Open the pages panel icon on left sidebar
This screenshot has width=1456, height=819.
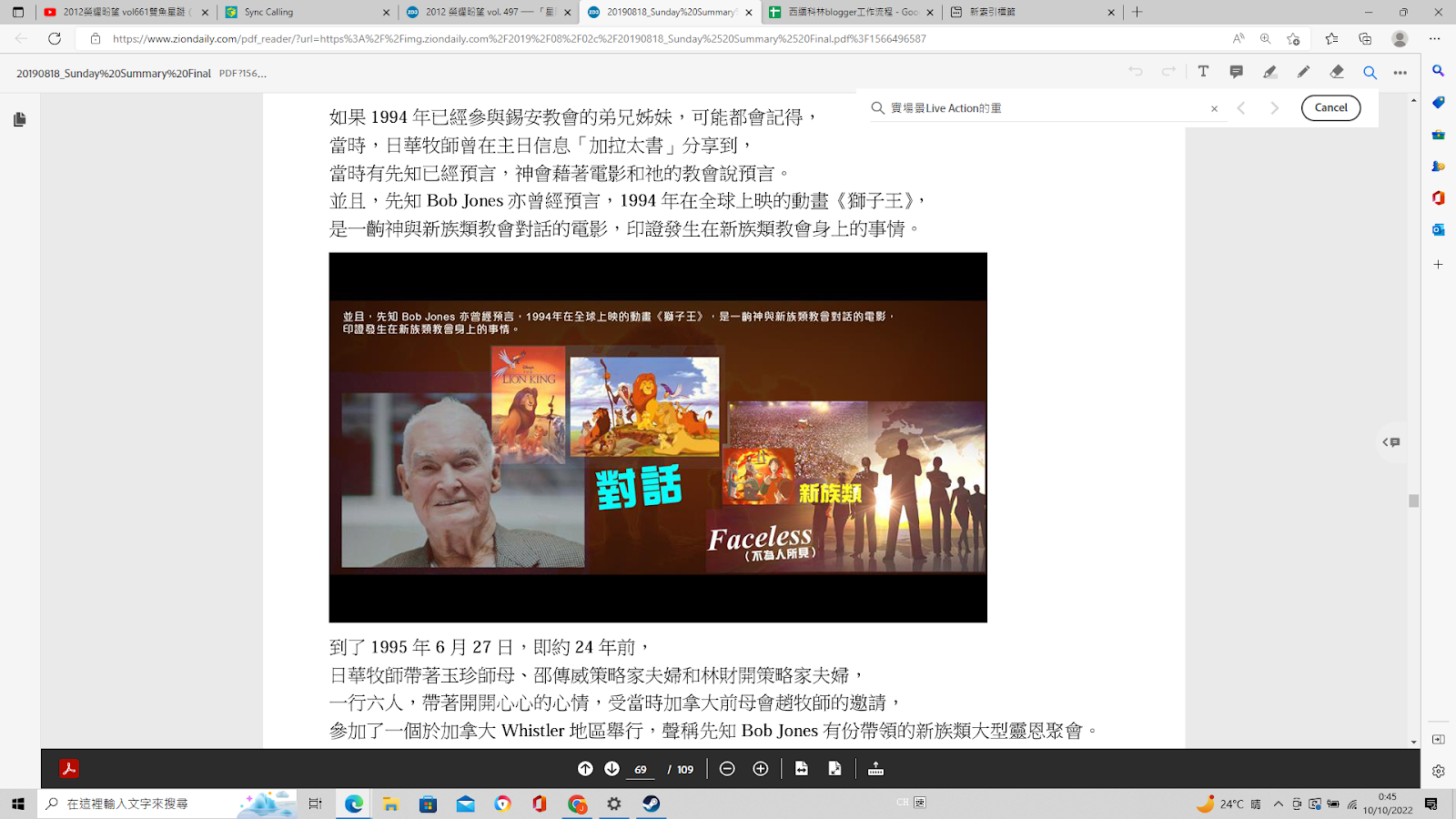coord(20,119)
